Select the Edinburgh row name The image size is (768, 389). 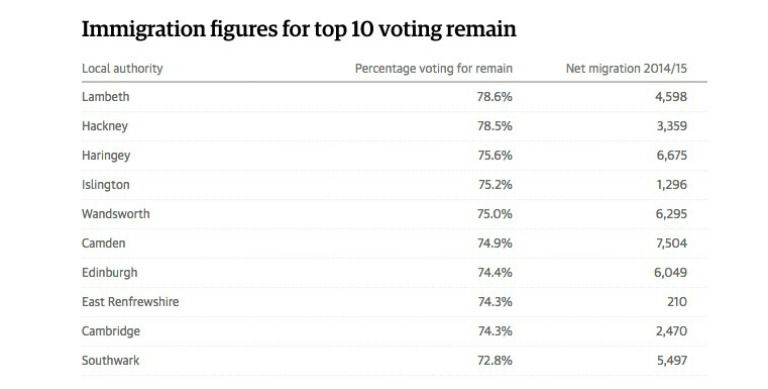110,272
